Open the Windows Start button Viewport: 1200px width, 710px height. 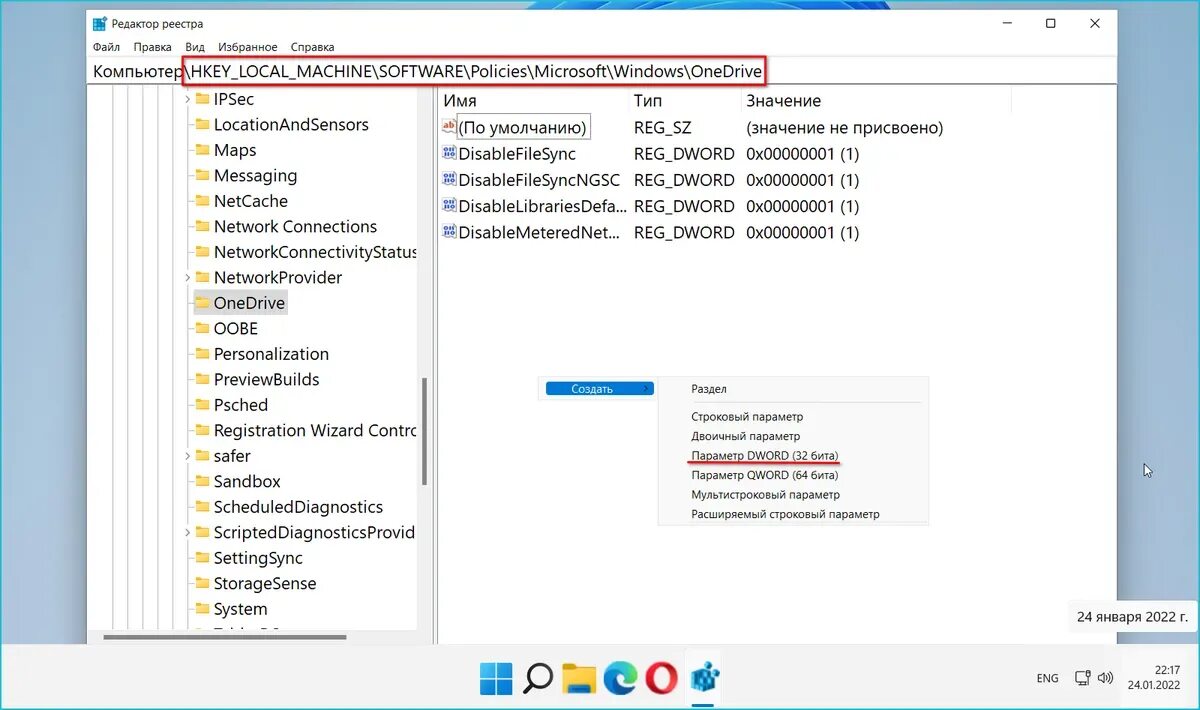pyautogui.click(x=496, y=678)
